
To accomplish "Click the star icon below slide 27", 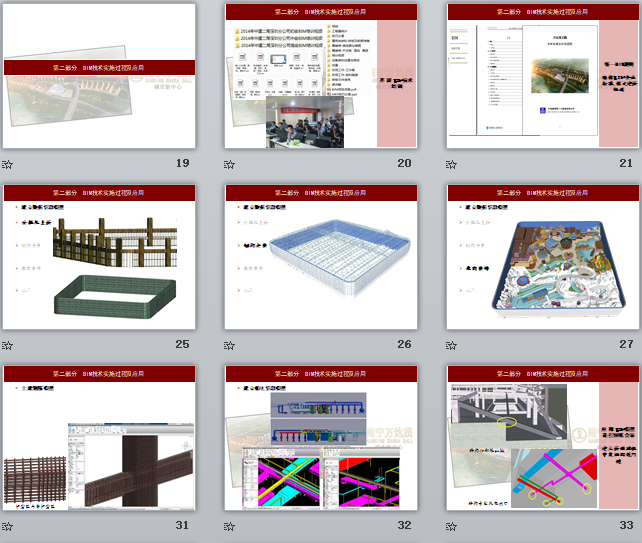I will (x=451, y=345).
